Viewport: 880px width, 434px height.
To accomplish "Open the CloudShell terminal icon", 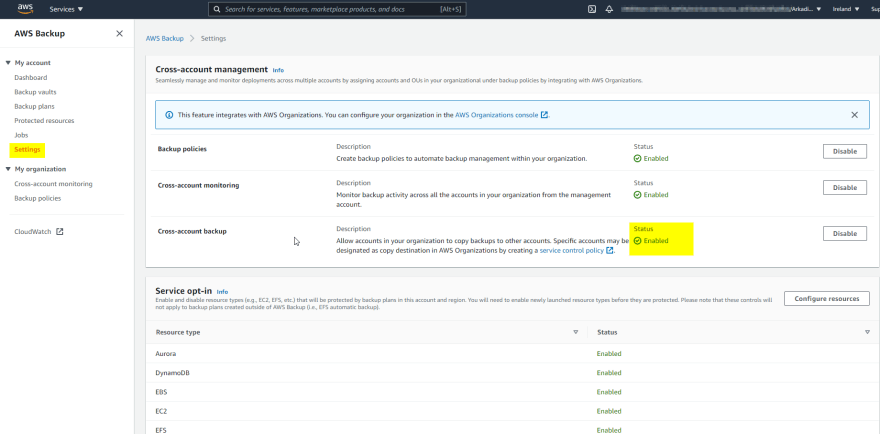I will (x=592, y=9).
